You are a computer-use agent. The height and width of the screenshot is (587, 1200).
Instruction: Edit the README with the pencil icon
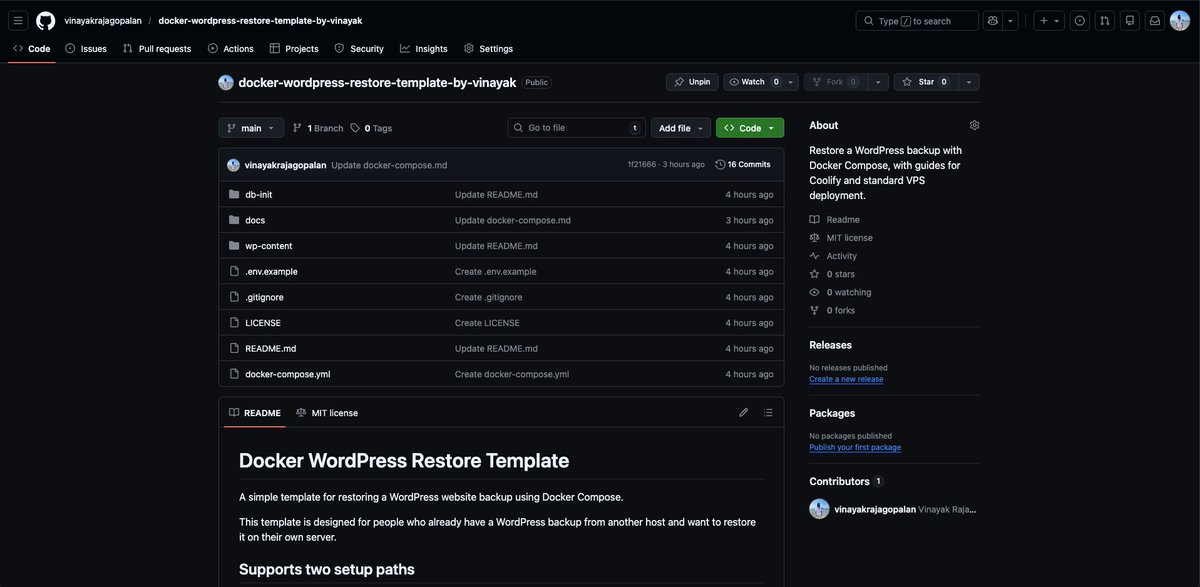744,412
